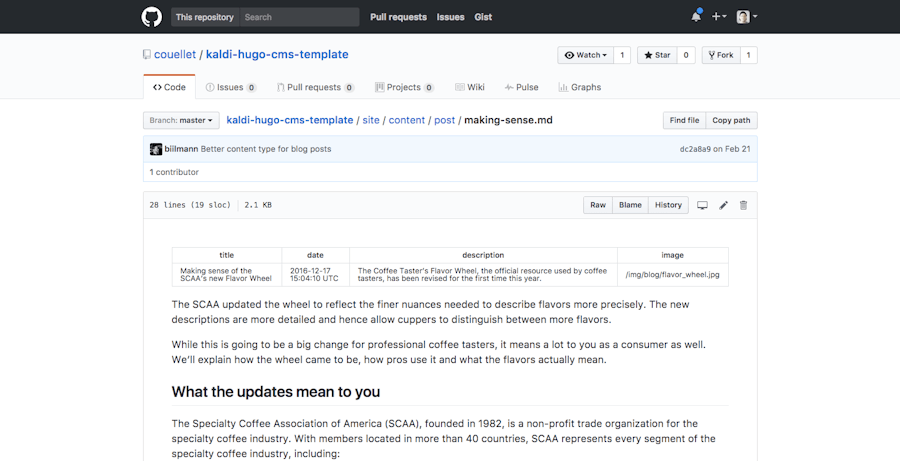The image size is (900, 461).
Task: Go to Pull requests in header
Action: (398, 17)
